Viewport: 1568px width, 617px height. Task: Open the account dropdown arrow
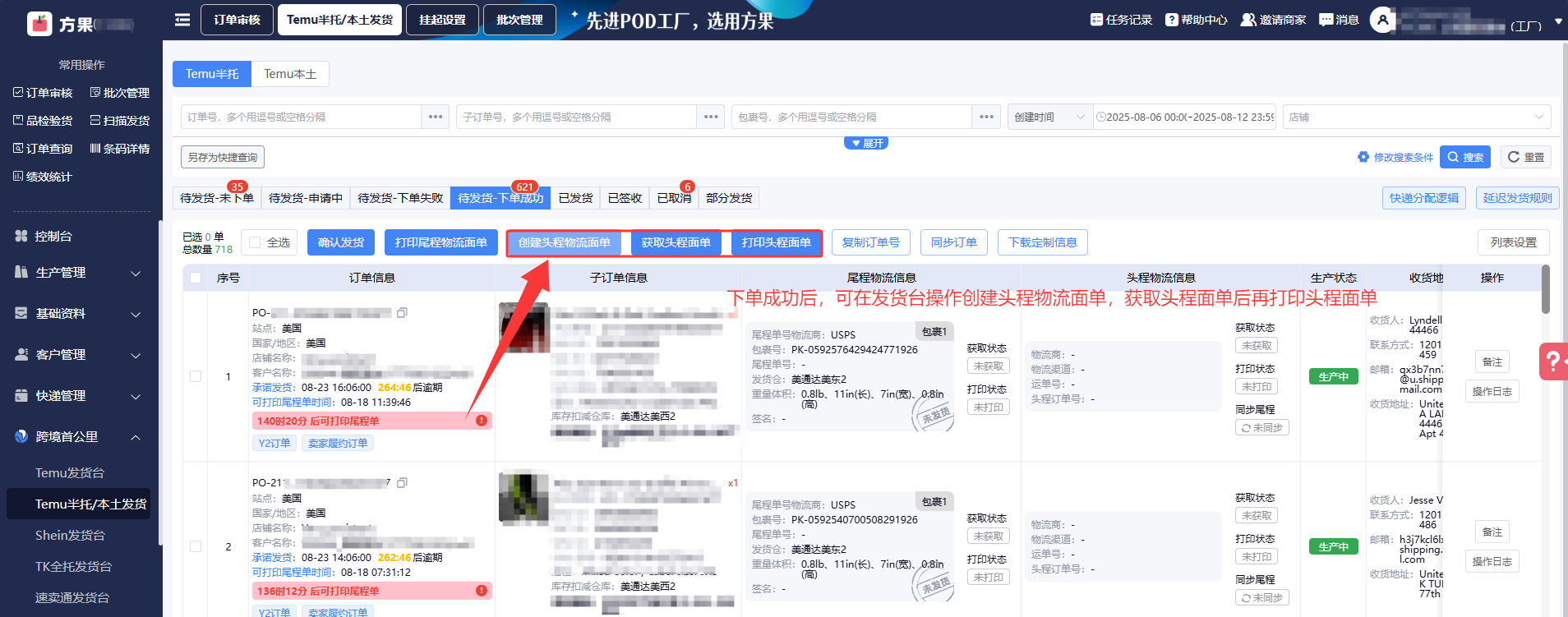(1558, 21)
